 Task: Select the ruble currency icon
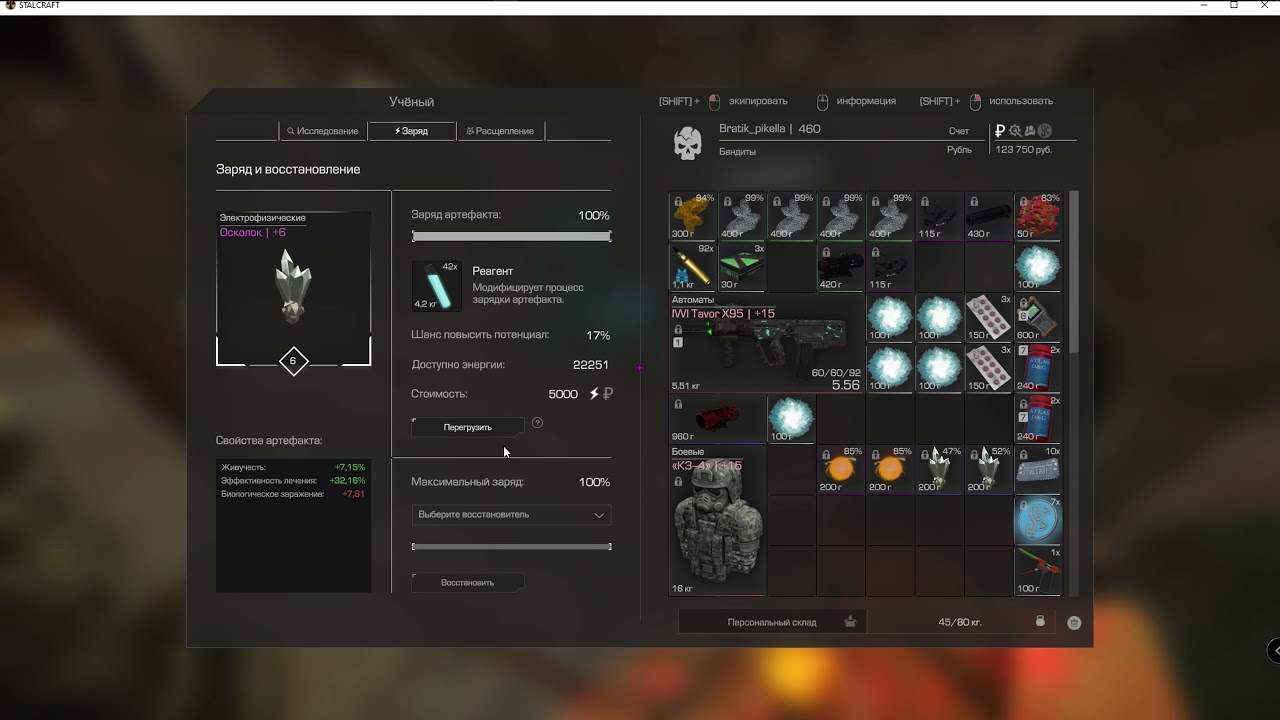(x=1000, y=130)
